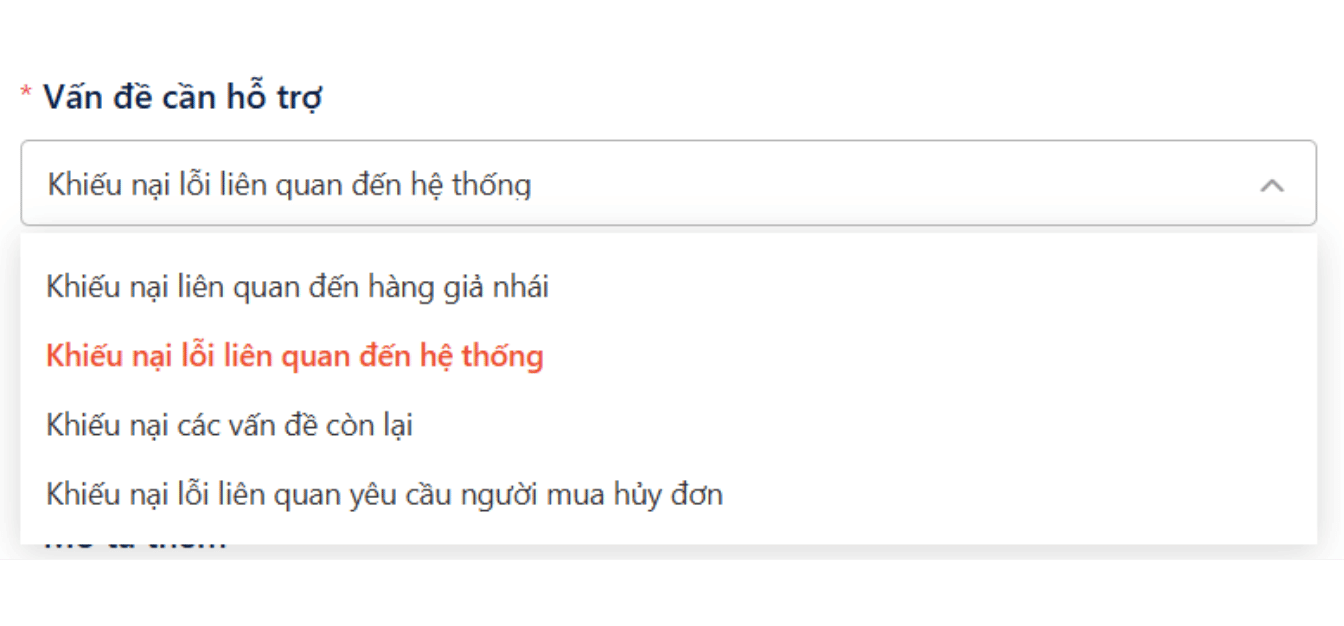Click the 'Vấn đề cần hỗ trợ' combo box

point(668,183)
